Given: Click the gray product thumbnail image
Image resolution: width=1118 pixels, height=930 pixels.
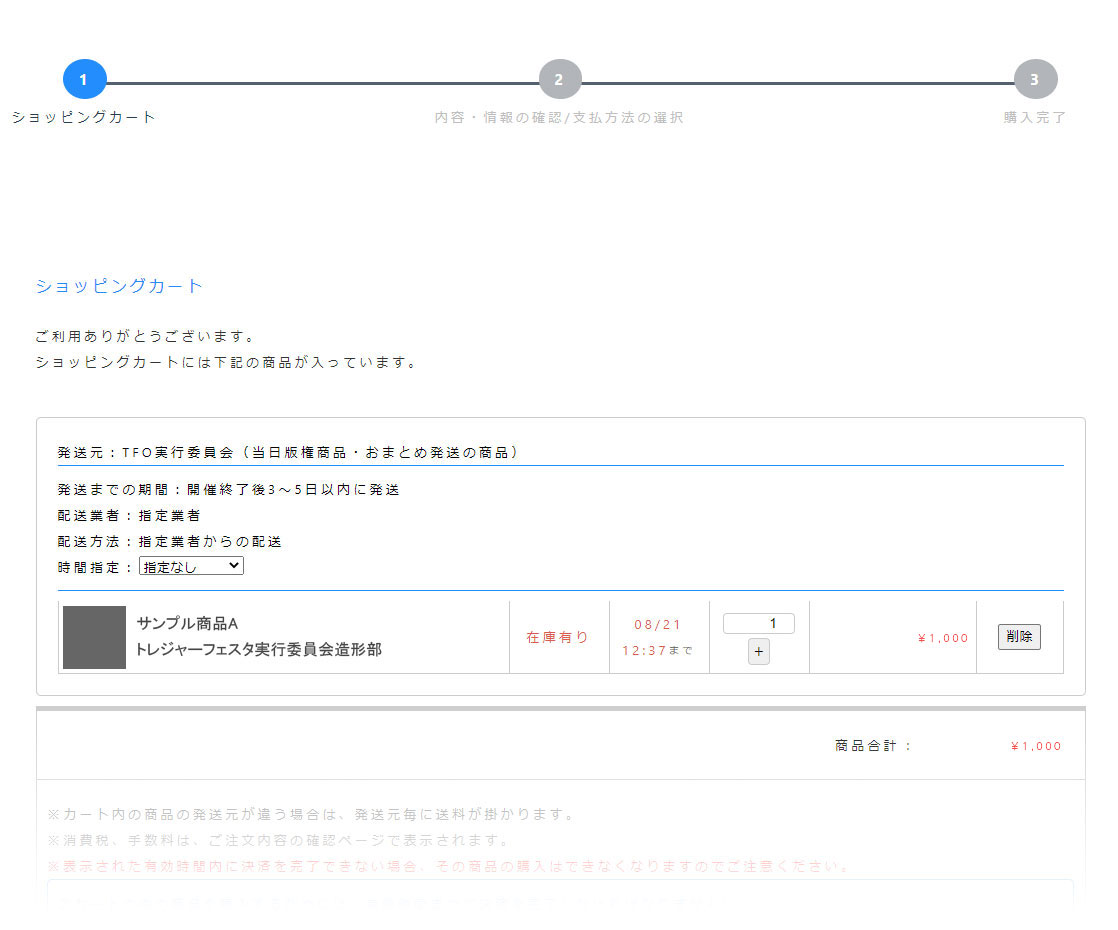Looking at the screenshot, I should click(x=94, y=637).
